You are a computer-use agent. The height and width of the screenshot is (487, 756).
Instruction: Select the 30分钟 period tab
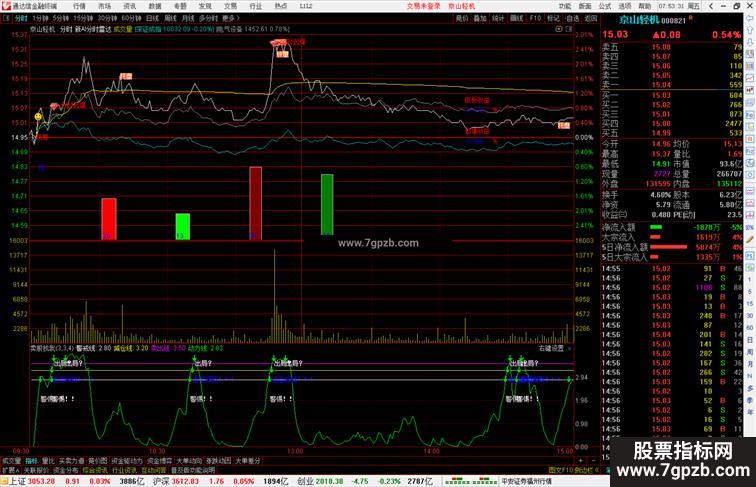coord(107,18)
